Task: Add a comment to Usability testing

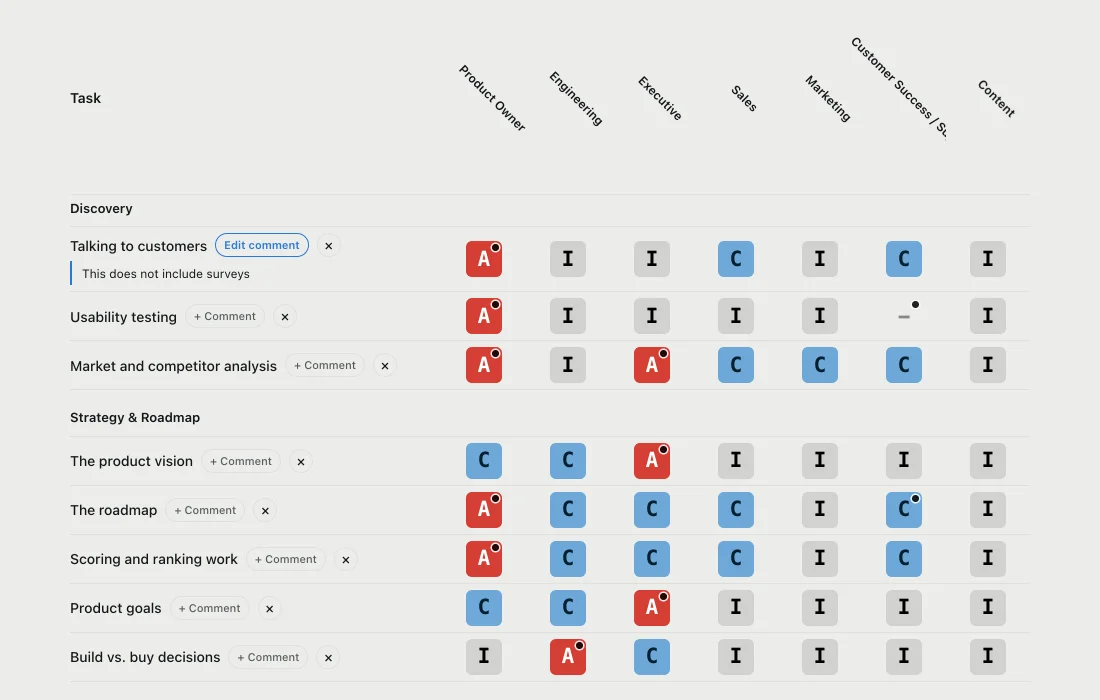Action: tap(225, 316)
